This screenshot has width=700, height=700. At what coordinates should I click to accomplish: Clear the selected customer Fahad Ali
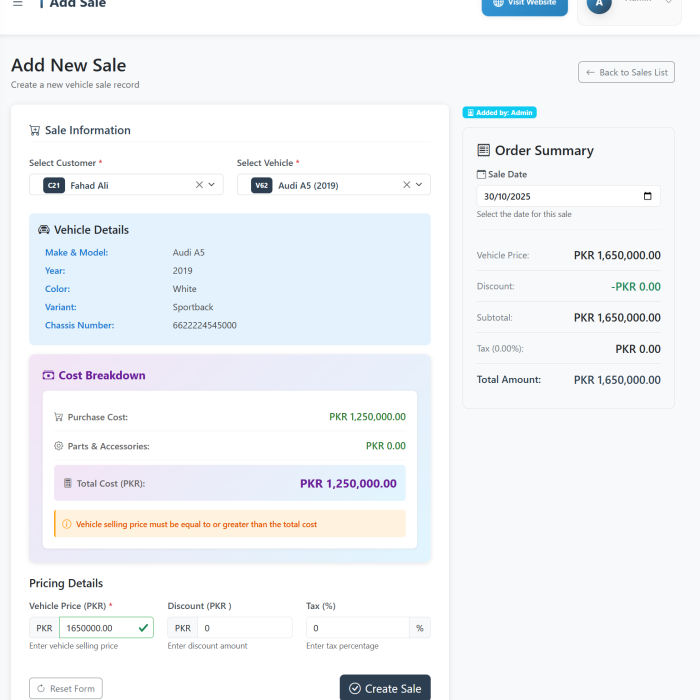(199, 185)
